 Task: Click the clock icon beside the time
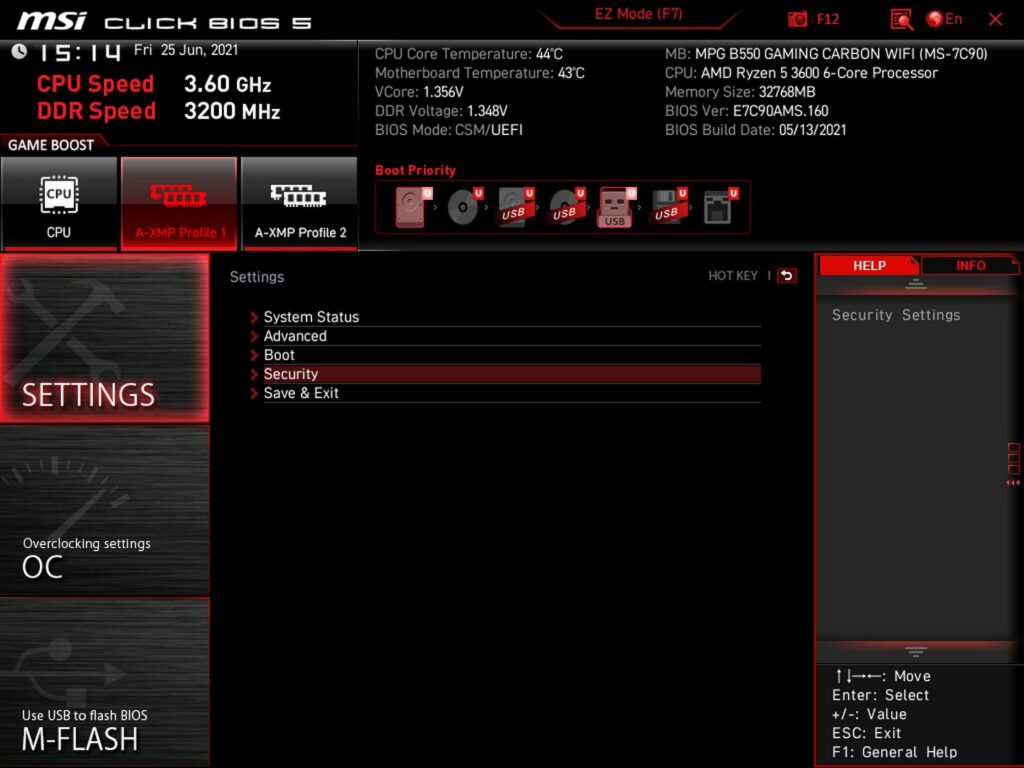19,51
